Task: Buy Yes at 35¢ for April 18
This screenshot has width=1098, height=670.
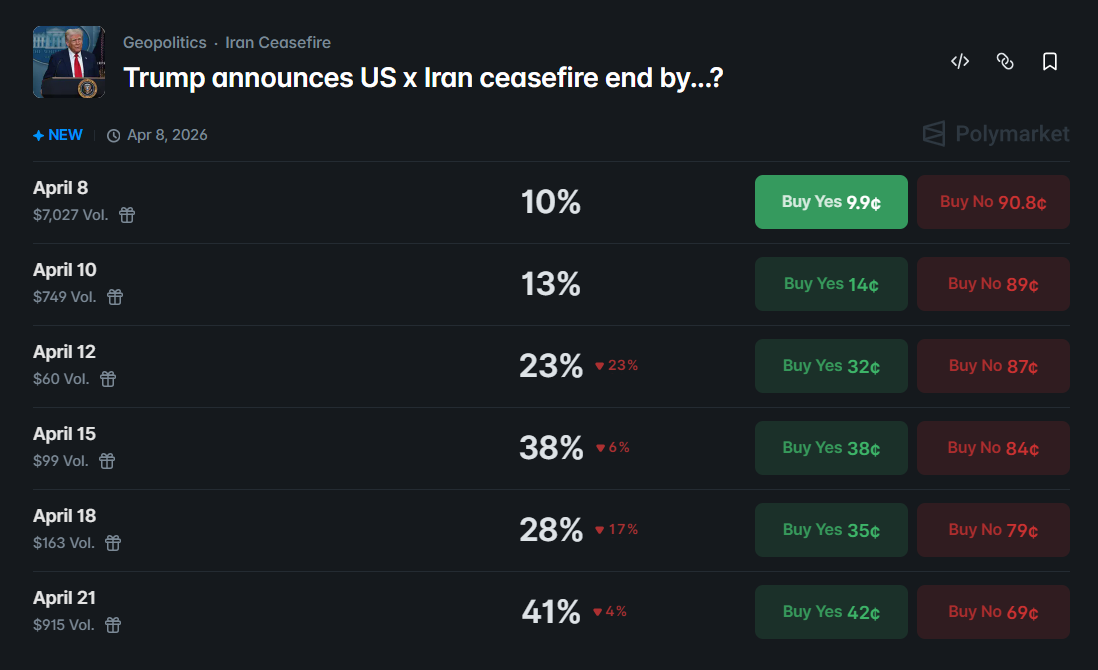Action: tap(831, 530)
